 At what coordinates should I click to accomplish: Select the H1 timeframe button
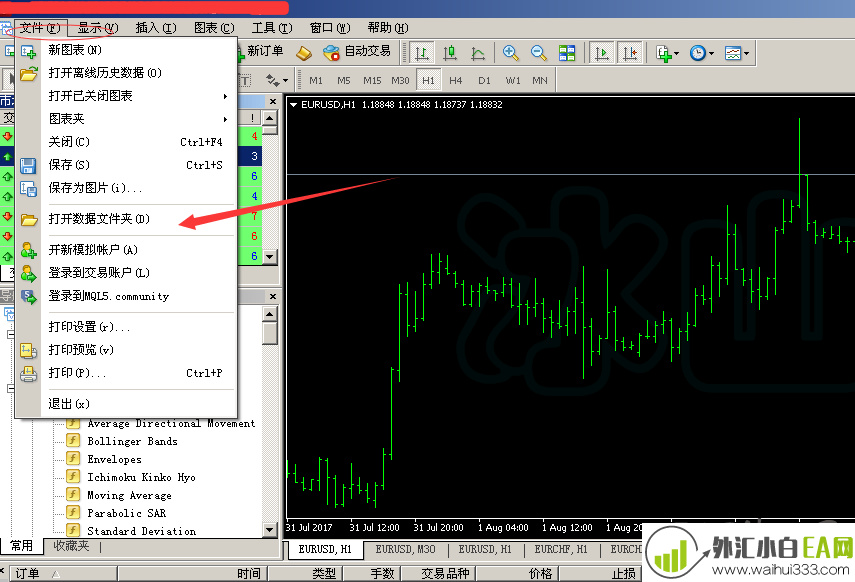(428, 81)
